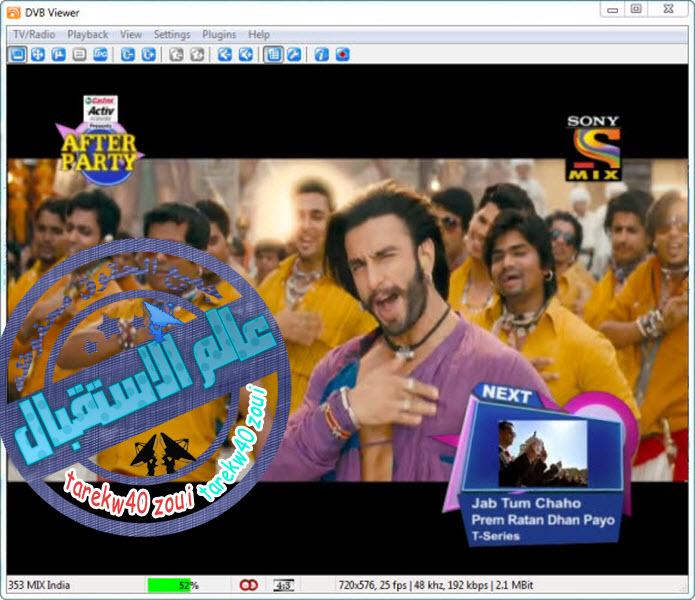The width and height of the screenshot is (695, 600).
Task: Click the 4:3 aspect ratio indicator
Action: click(x=283, y=585)
